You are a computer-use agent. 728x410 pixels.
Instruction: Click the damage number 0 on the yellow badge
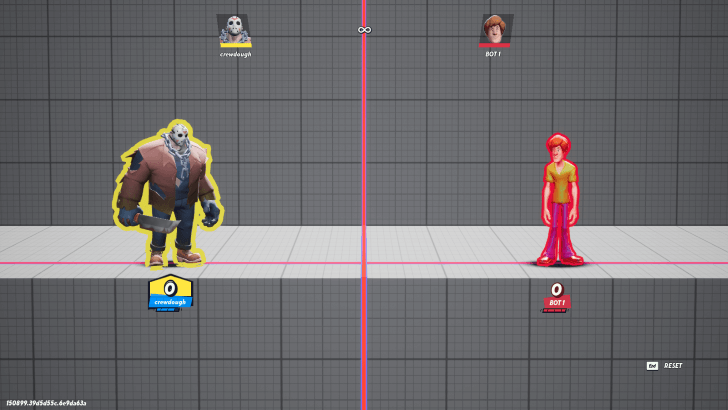(170, 288)
